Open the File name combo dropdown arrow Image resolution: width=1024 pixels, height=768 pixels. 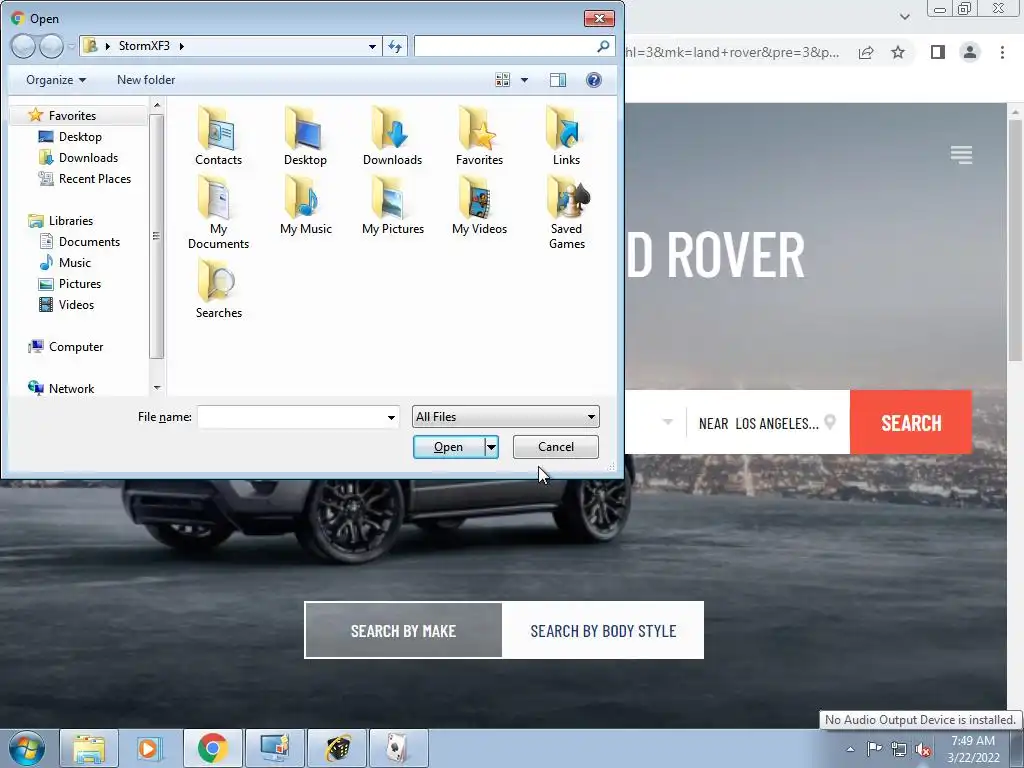point(391,417)
